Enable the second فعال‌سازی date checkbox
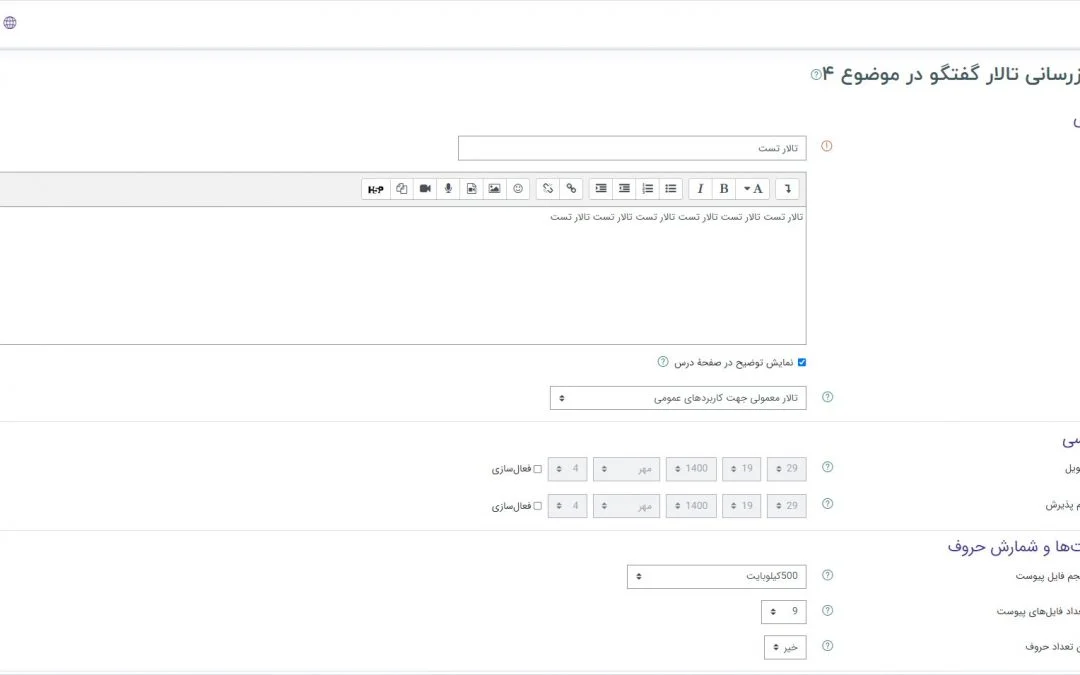The width and height of the screenshot is (1080, 675). coord(537,506)
